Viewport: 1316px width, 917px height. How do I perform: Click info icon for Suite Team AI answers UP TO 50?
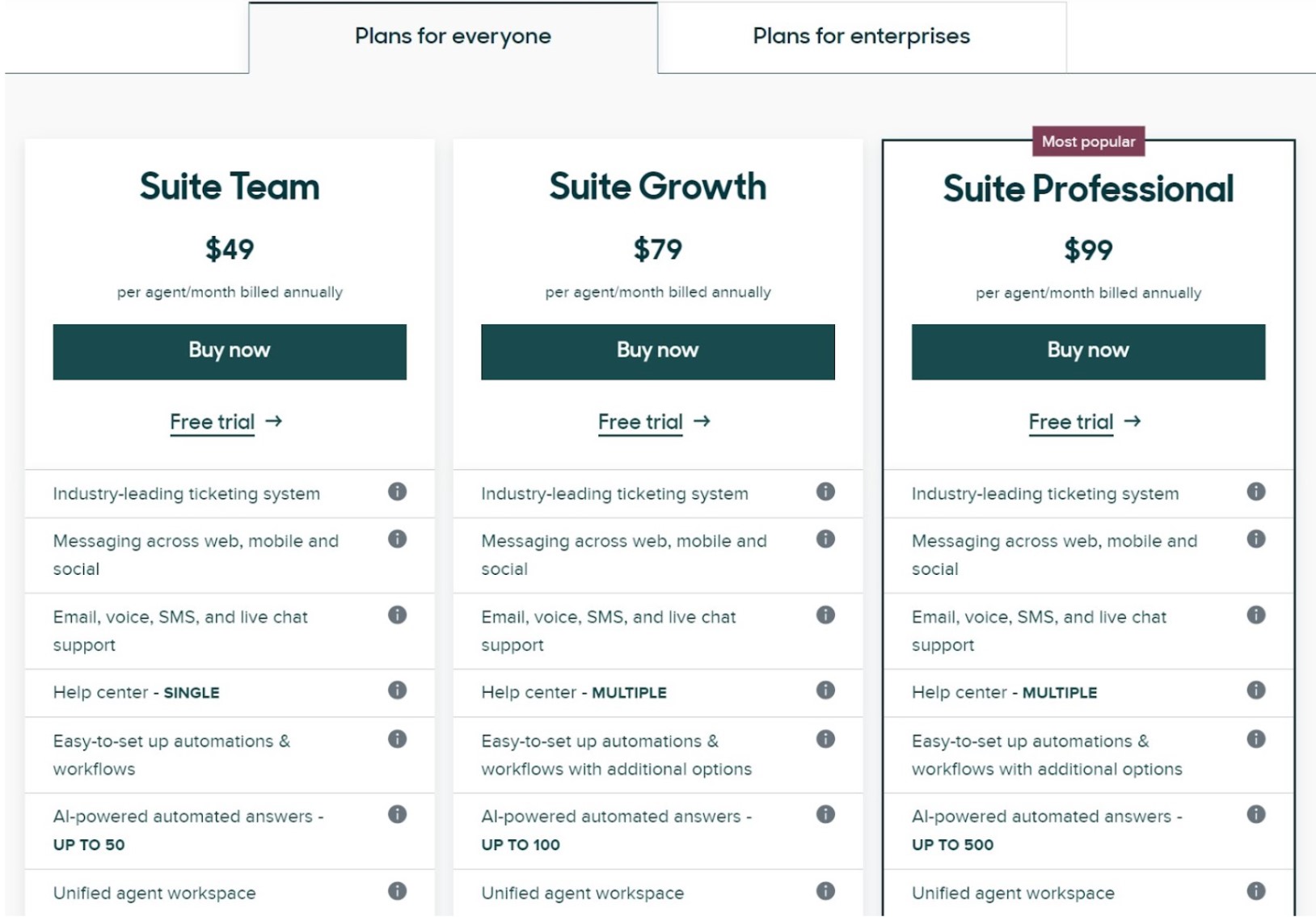tap(397, 814)
